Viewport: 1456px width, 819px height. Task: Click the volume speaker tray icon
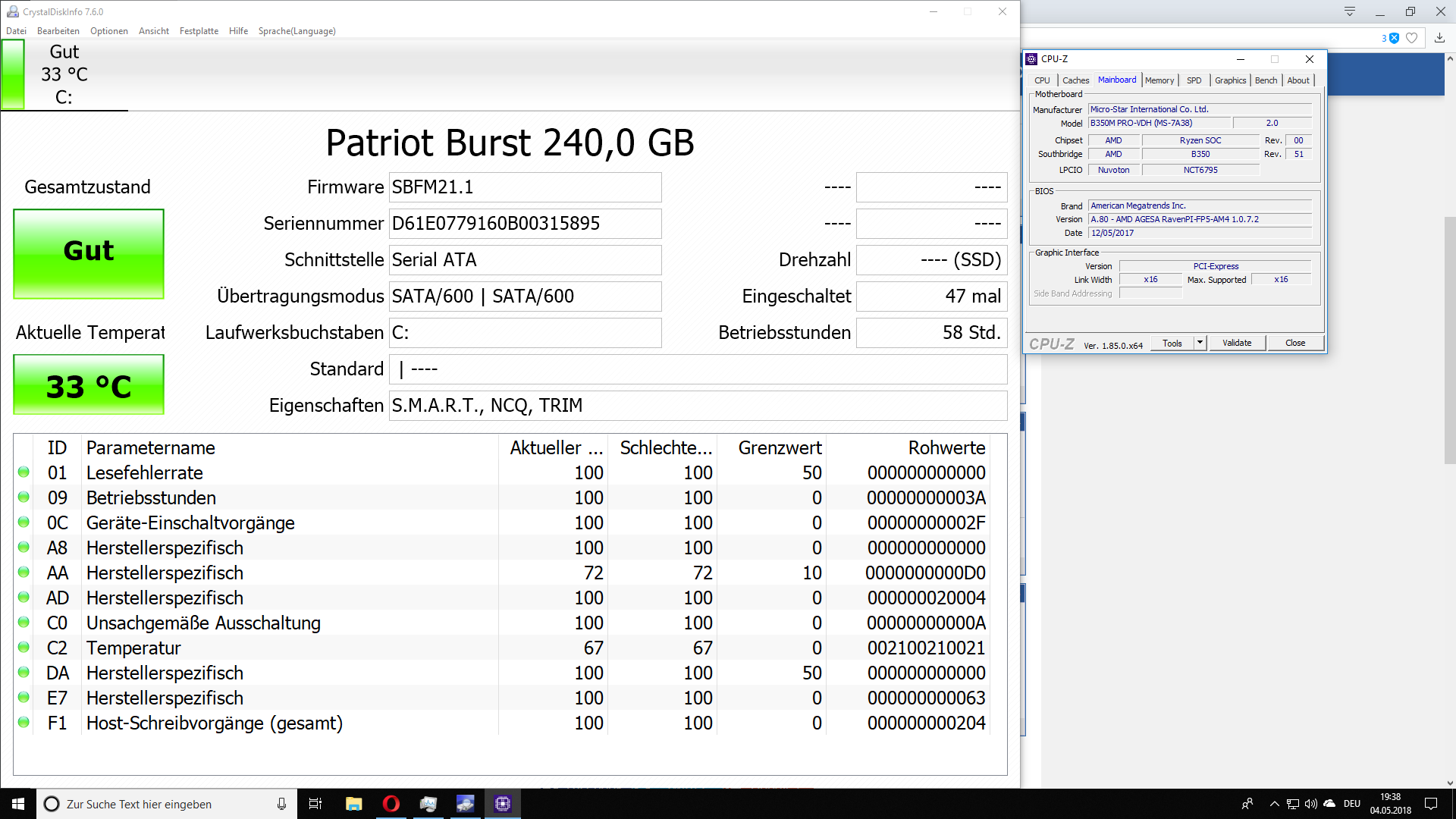click(1310, 804)
